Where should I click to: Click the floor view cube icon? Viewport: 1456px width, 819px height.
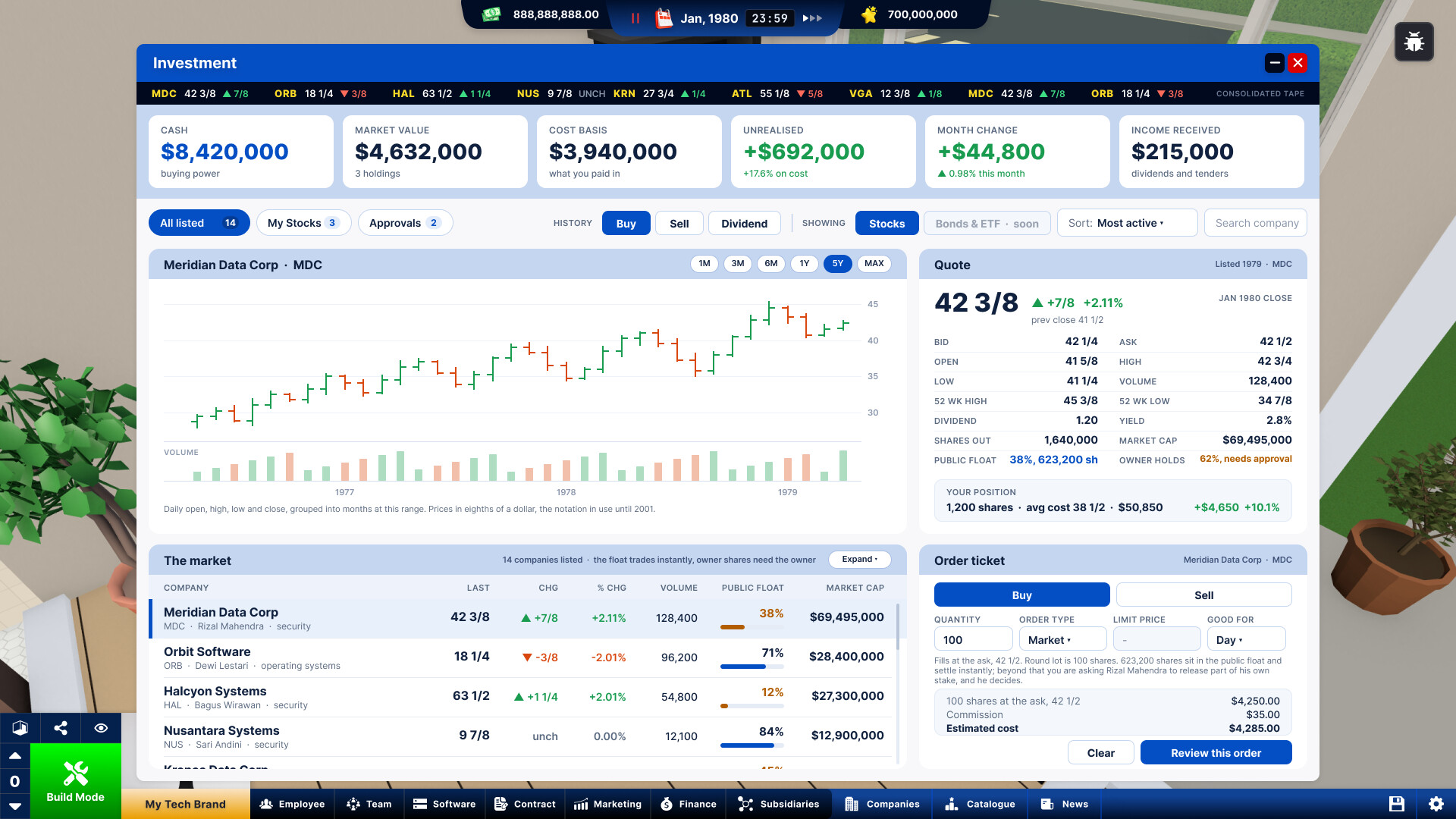[x=20, y=728]
